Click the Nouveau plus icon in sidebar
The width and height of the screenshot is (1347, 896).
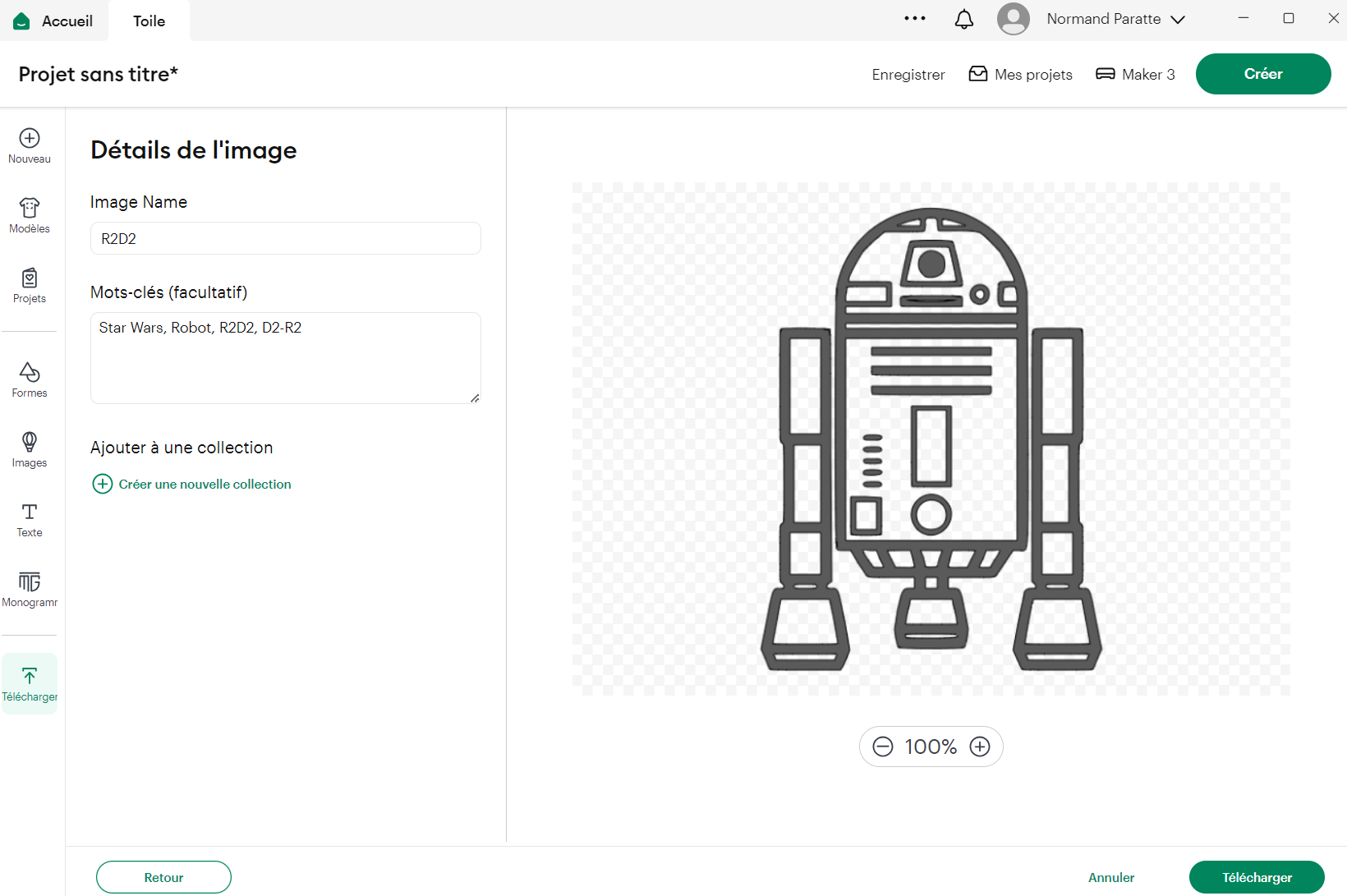[x=30, y=139]
